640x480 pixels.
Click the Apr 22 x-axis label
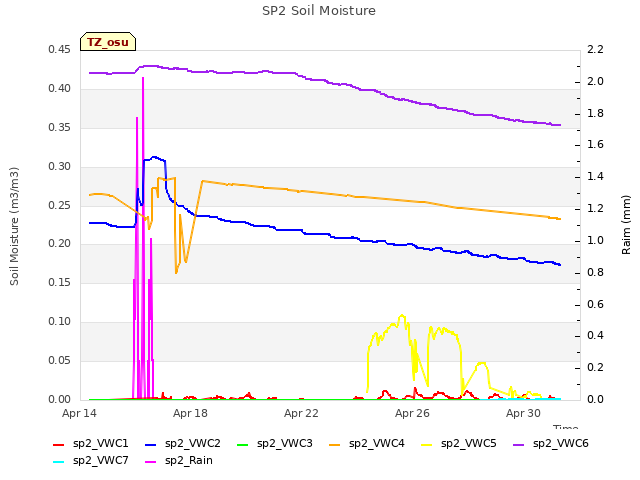301,413
